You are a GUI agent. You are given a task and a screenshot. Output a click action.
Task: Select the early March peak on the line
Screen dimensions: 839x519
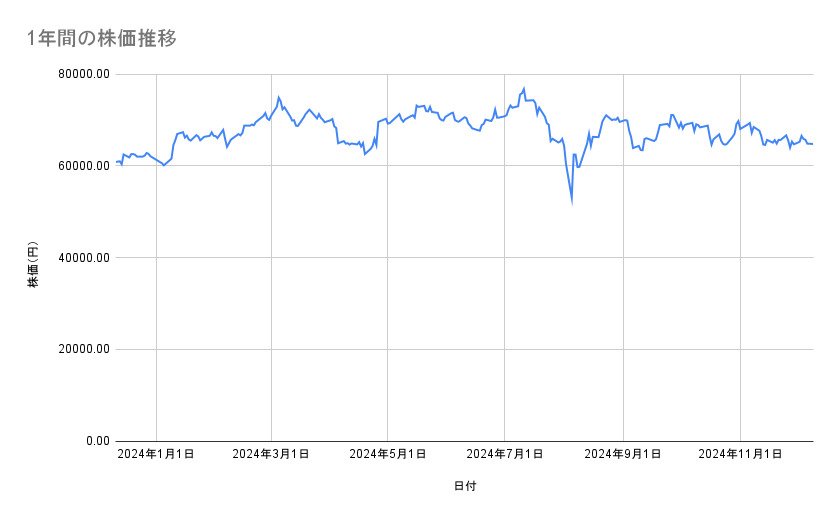[279, 97]
